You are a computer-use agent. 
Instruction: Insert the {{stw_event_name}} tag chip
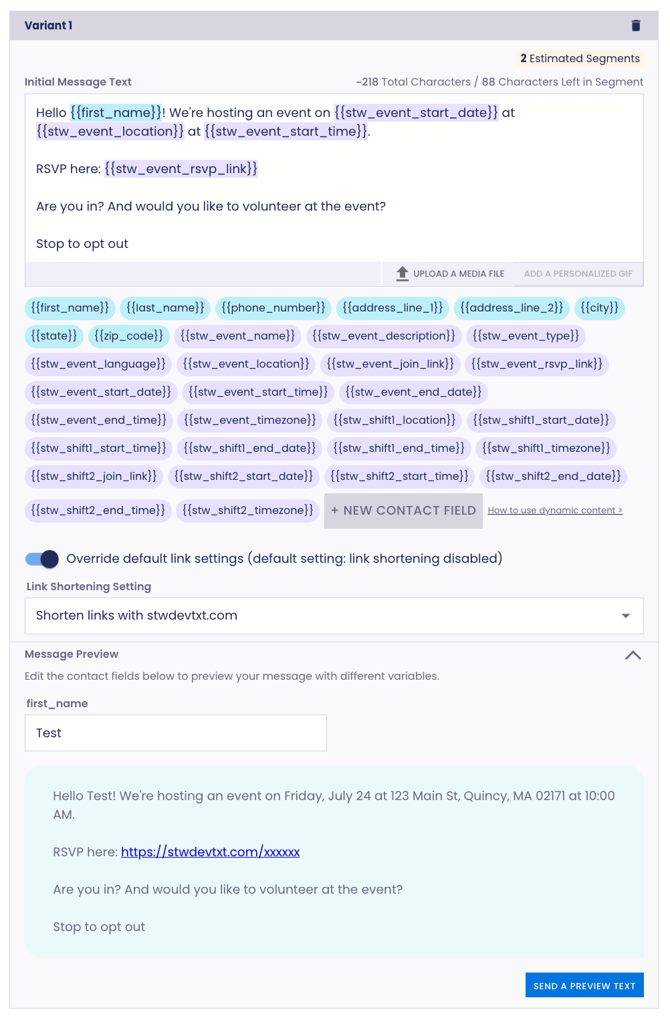[238, 336]
